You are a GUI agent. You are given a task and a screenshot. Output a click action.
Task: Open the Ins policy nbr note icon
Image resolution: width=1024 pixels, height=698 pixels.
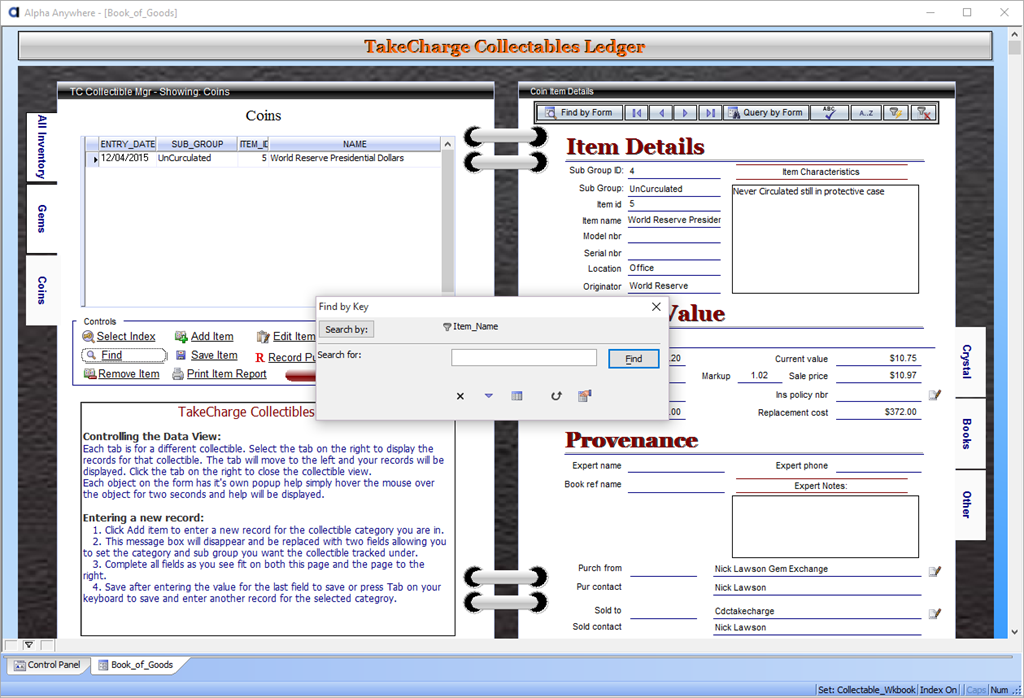pyautogui.click(x=934, y=395)
